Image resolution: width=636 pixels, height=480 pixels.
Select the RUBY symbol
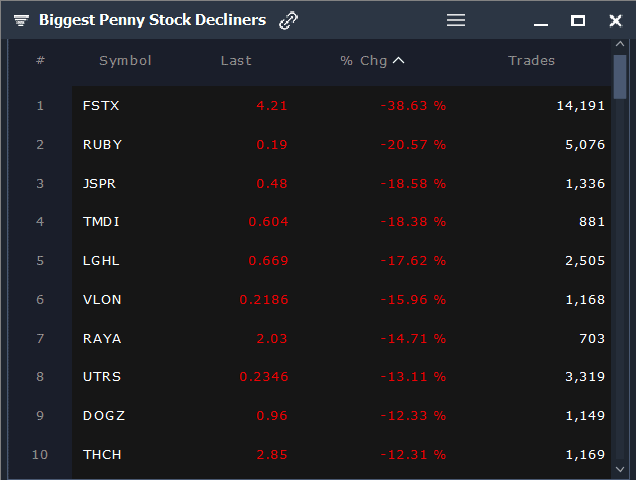tap(102, 144)
